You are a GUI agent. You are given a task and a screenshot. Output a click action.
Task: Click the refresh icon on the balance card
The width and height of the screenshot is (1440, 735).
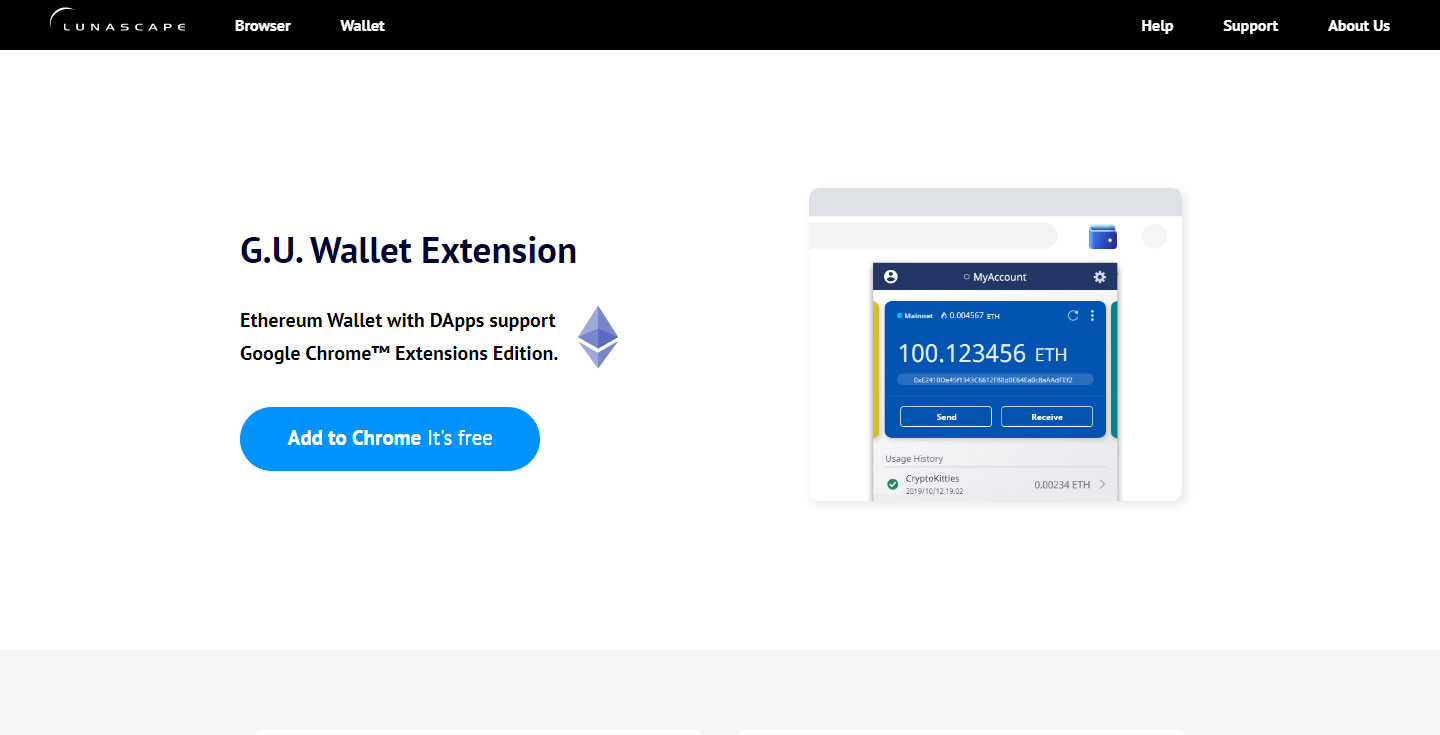pos(1073,315)
